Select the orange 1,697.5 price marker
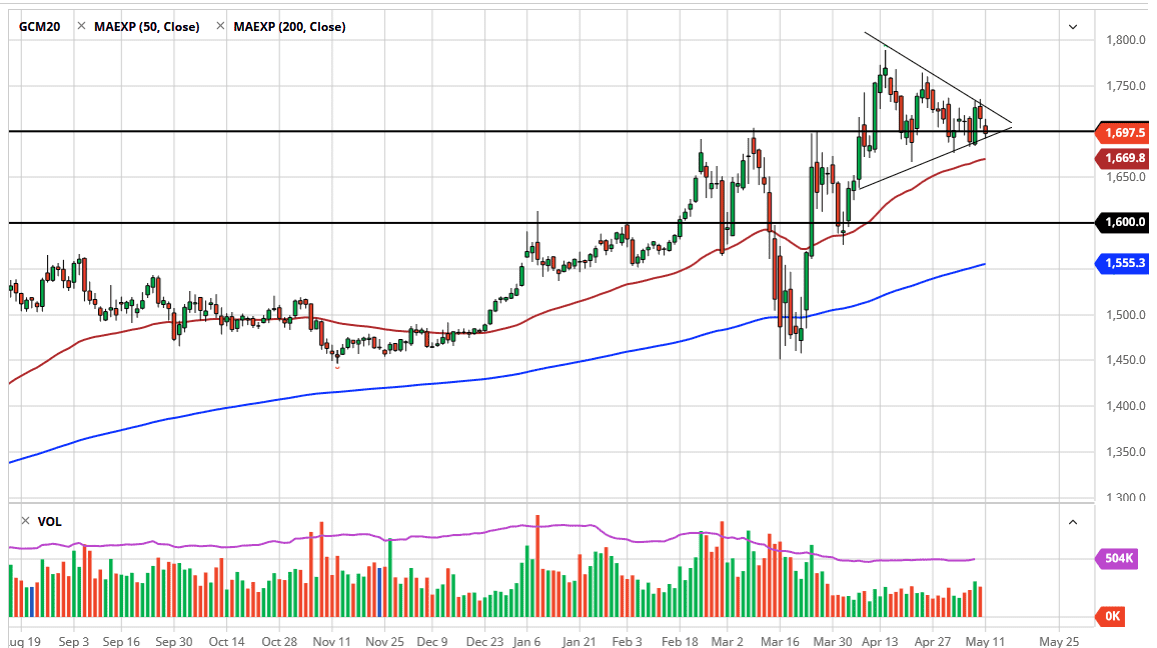Viewport: 1157px width, 648px height. (1124, 131)
